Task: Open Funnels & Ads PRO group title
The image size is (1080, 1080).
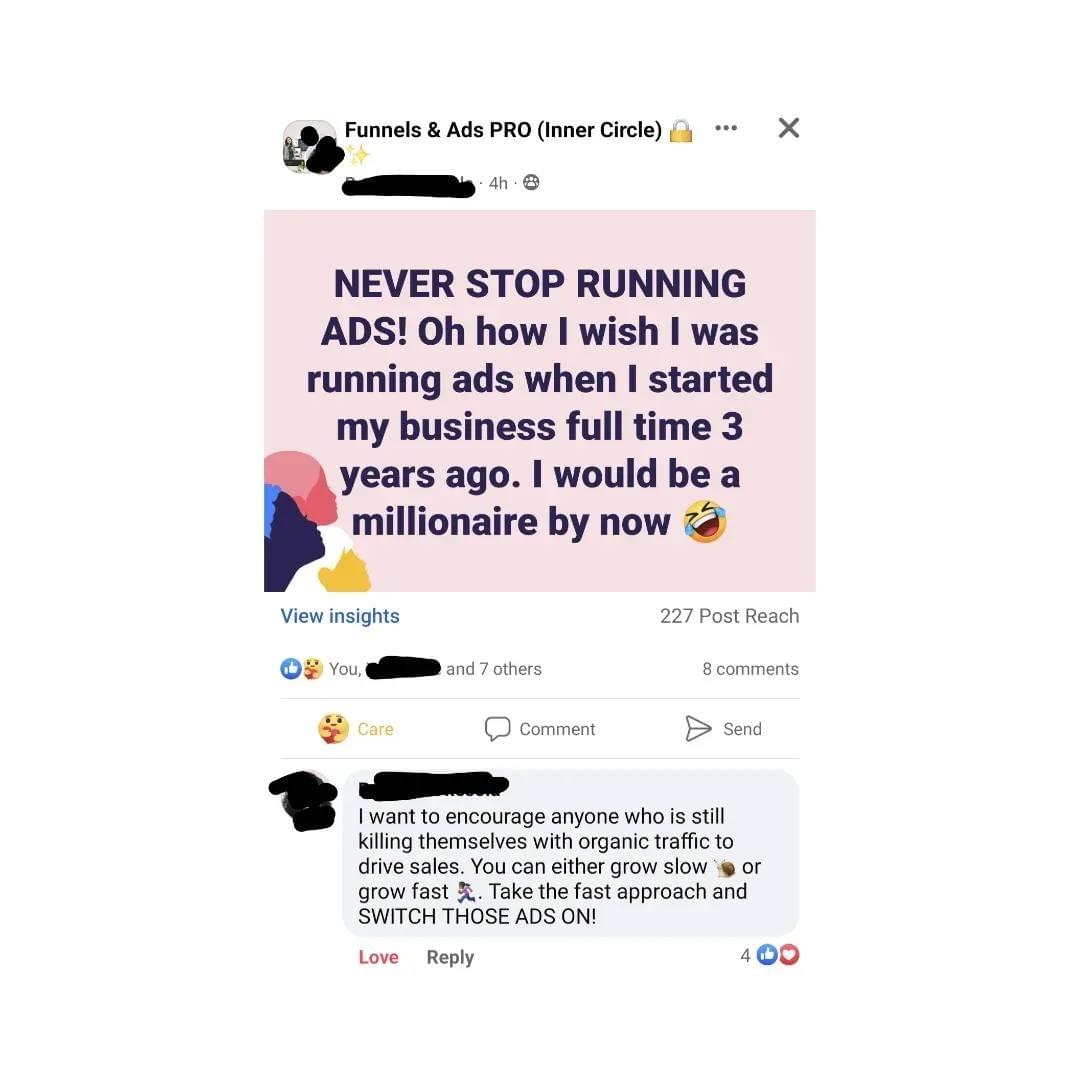Action: (503, 129)
